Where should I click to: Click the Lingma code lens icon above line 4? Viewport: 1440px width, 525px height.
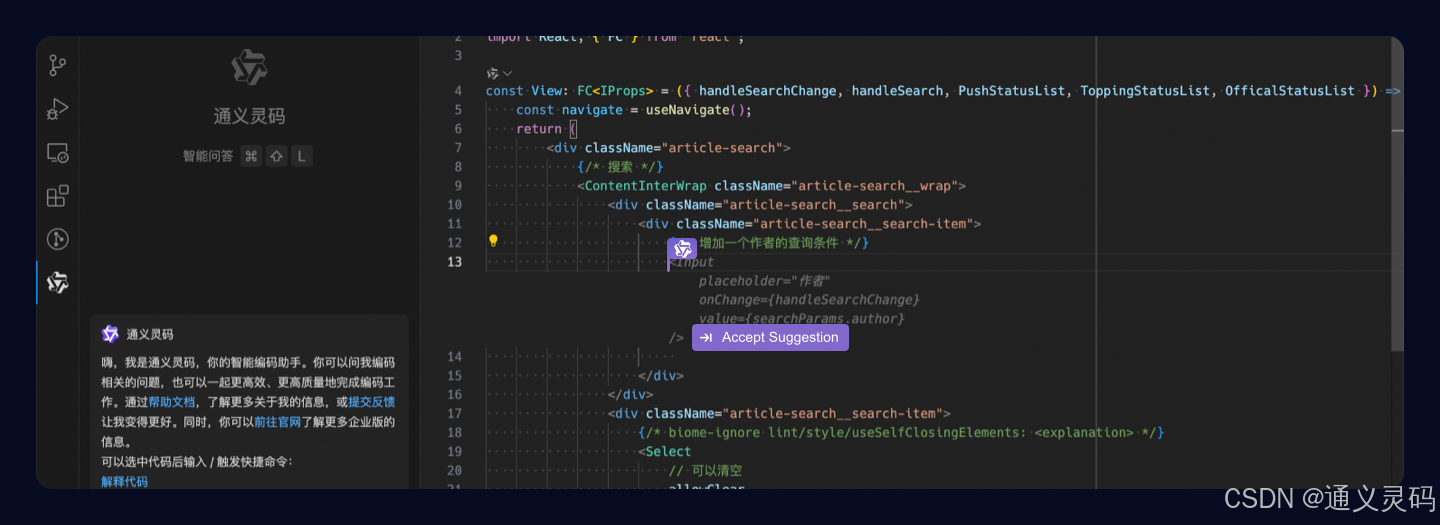click(x=492, y=73)
